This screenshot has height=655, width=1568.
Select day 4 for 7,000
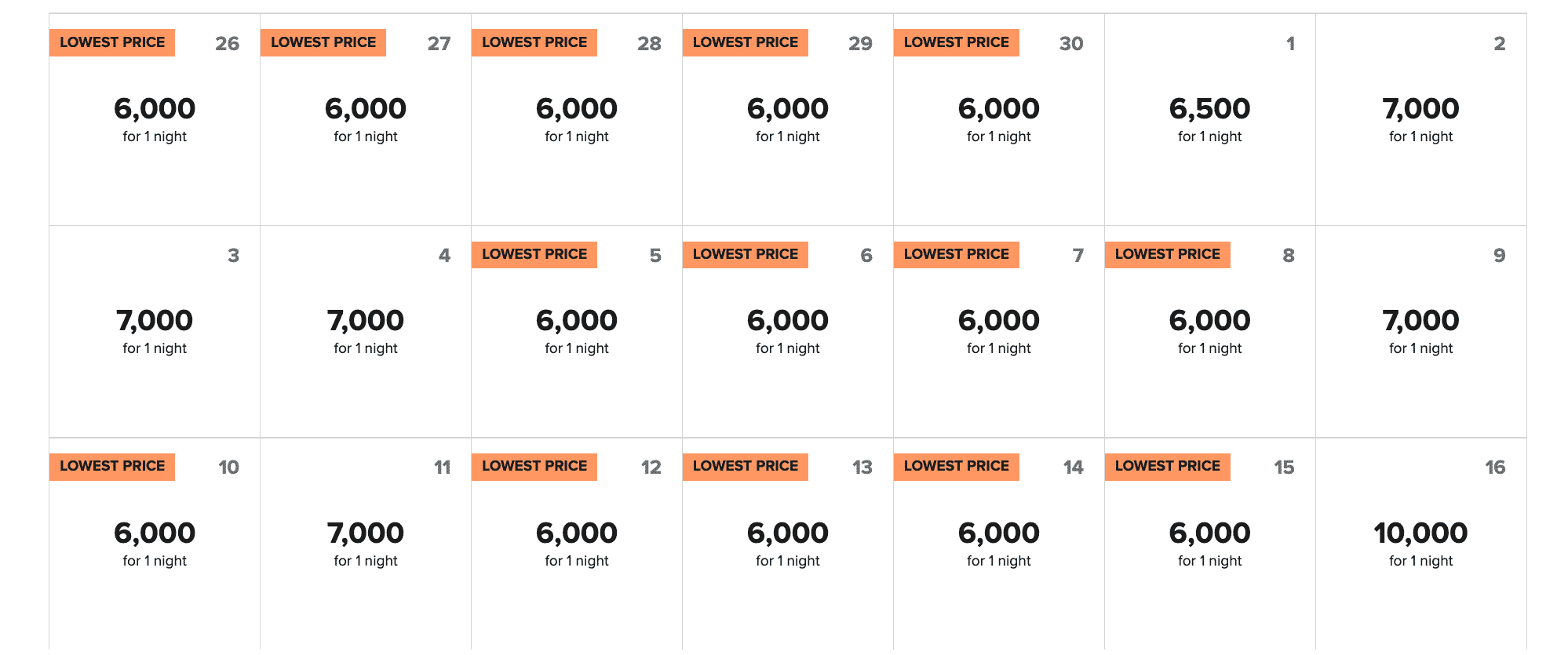point(365,331)
